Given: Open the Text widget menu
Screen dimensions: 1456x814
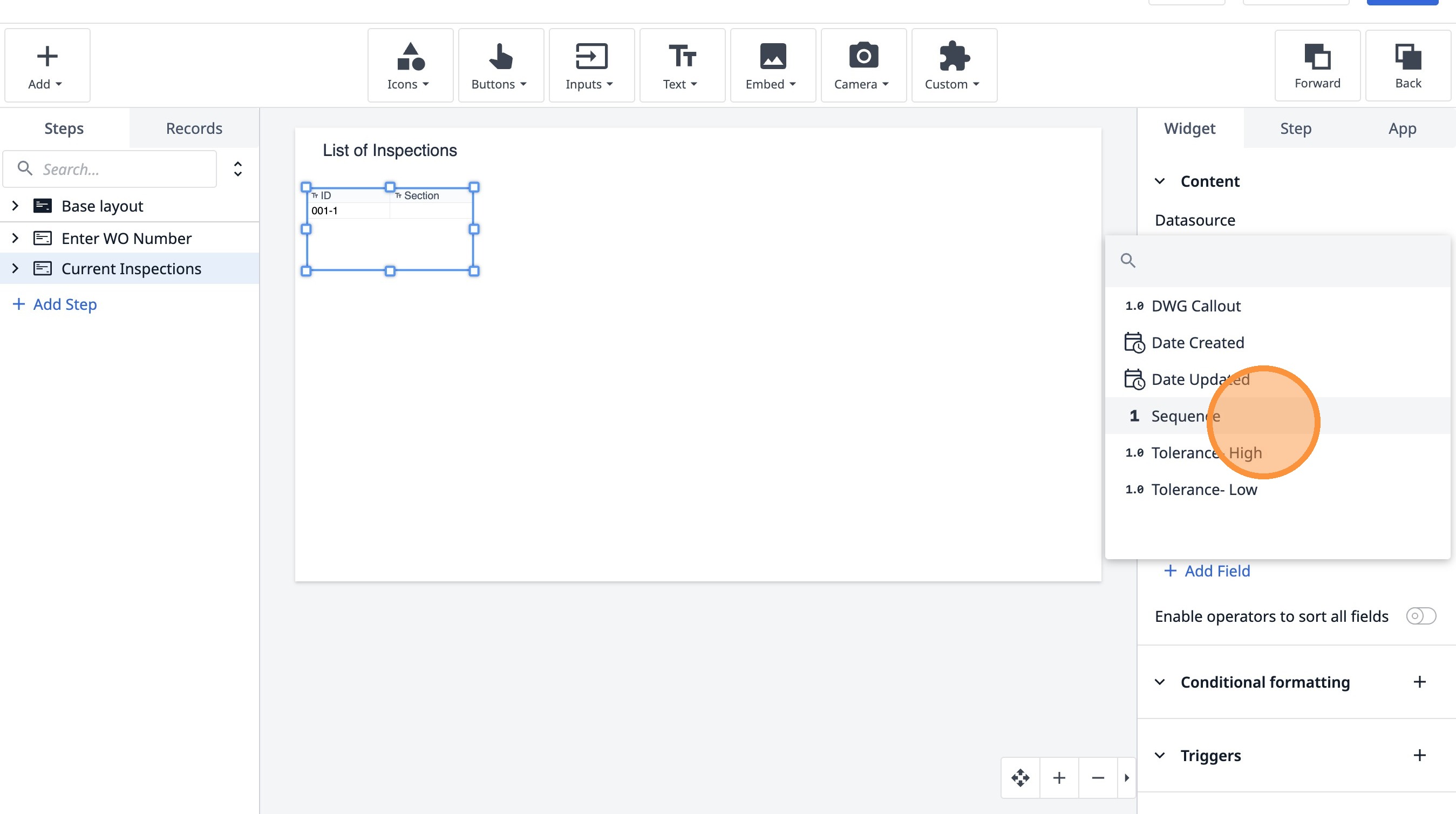Looking at the screenshot, I should (682, 65).
